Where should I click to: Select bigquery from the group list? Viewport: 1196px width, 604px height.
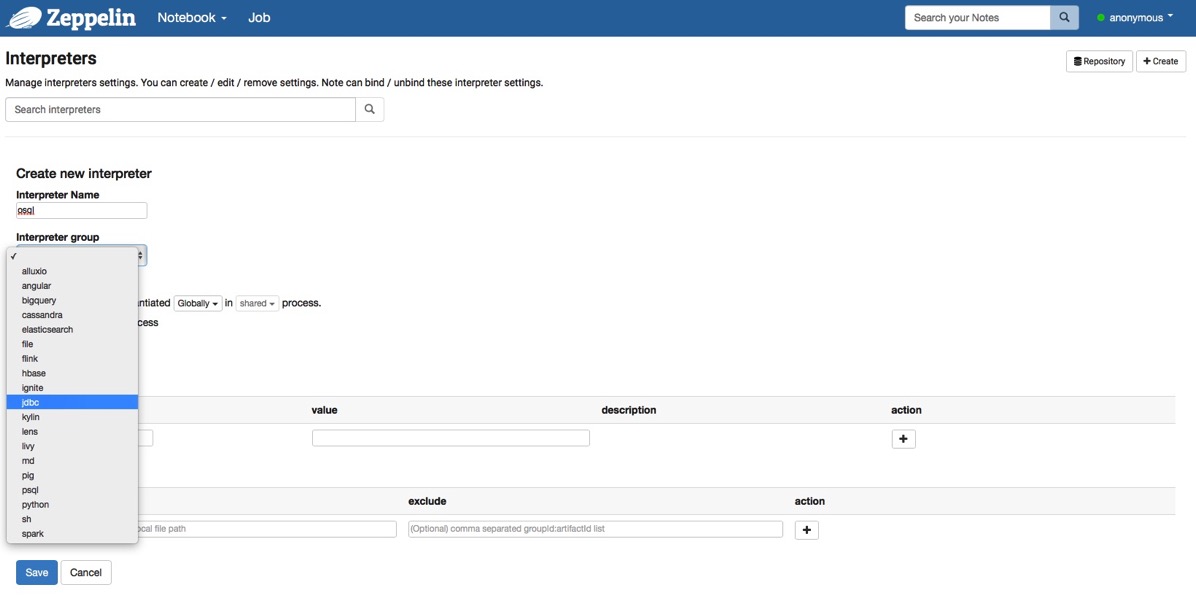[x=72, y=300]
